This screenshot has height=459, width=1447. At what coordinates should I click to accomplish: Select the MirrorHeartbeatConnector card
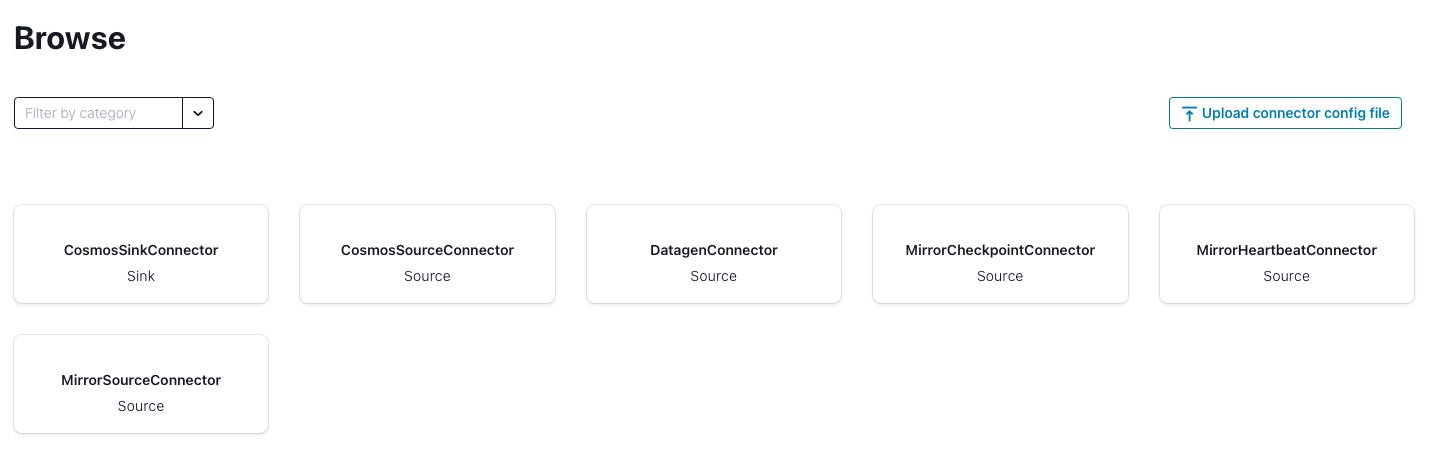click(x=1287, y=254)
